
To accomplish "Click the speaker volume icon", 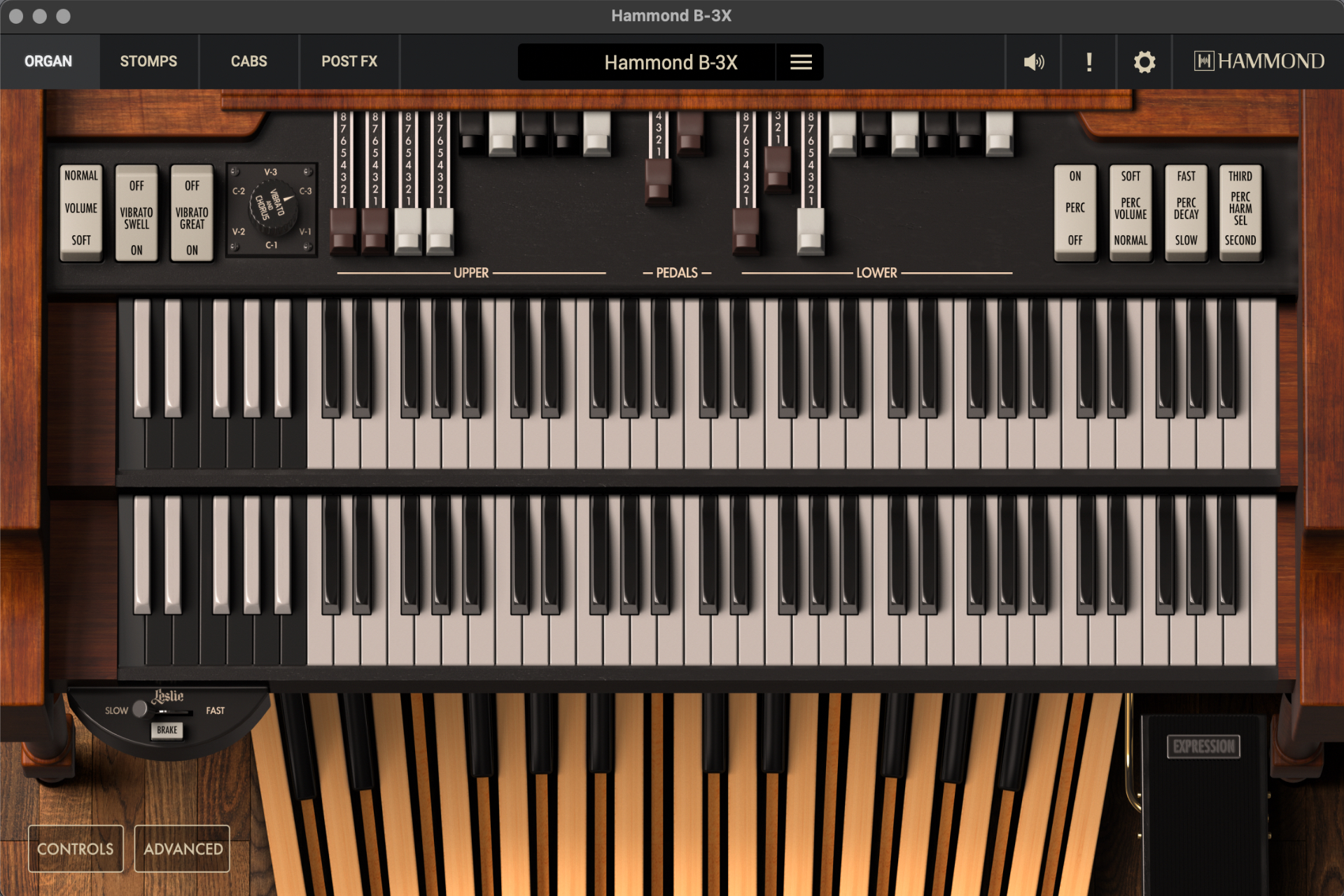I will (x=1033, y=62).
